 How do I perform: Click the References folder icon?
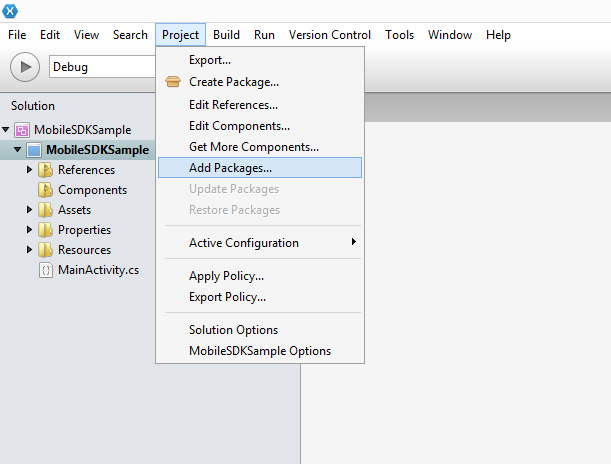click(46, 170)
